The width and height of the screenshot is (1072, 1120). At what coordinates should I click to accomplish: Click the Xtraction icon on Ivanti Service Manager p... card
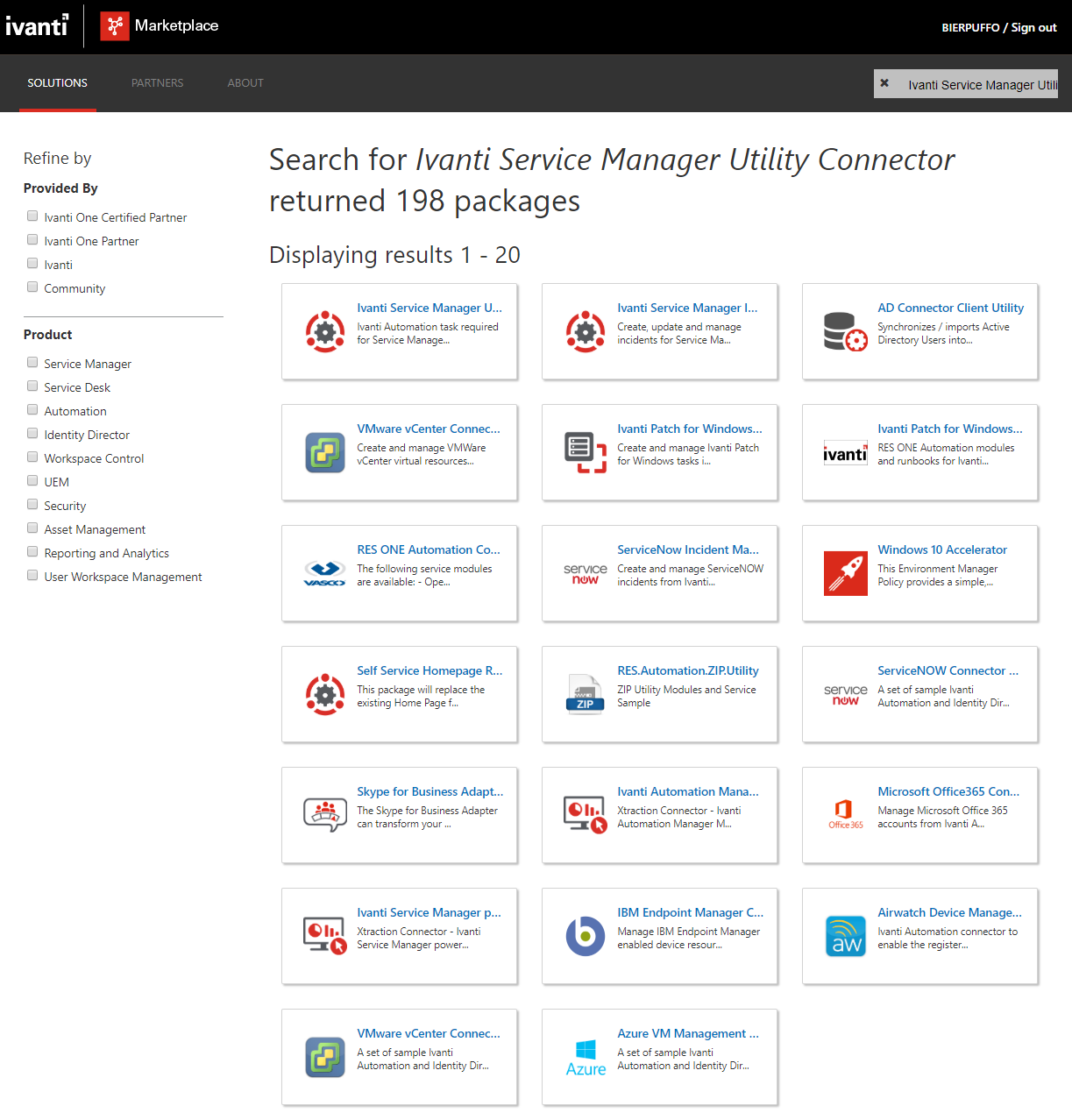pyautogui.click(x=325, y=936)
